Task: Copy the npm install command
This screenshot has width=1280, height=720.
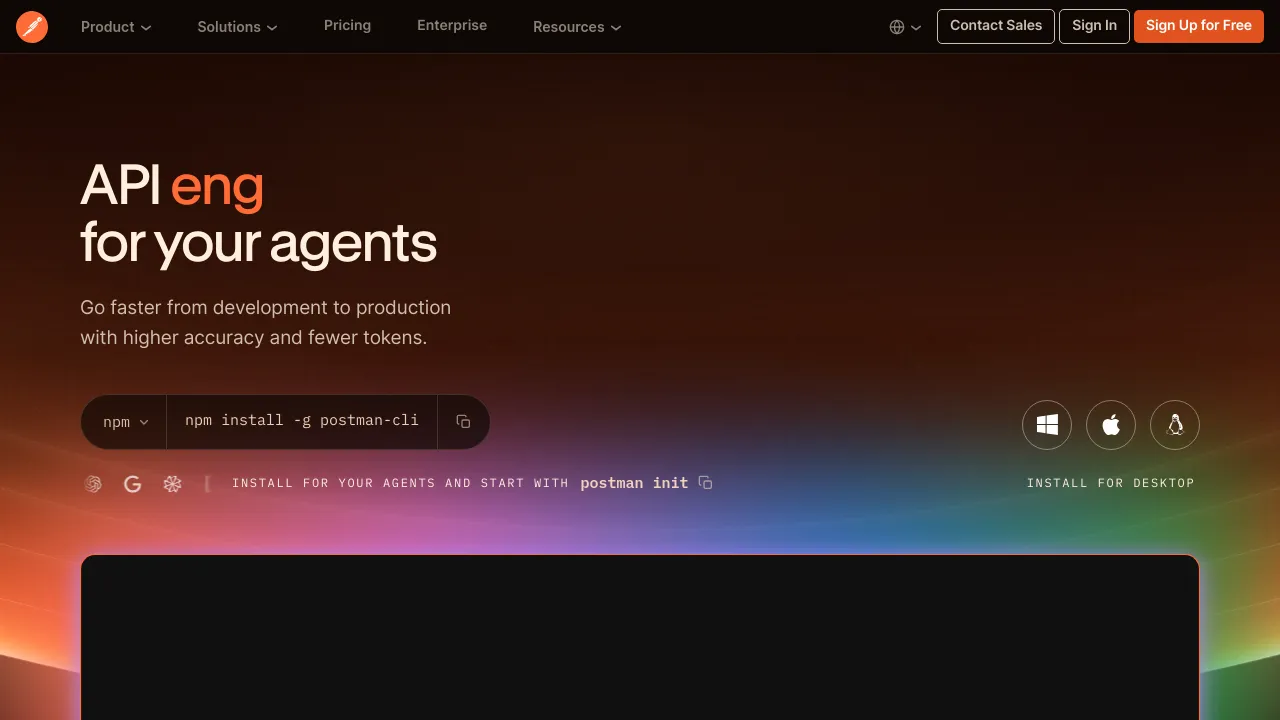Action: click(463, 422)
